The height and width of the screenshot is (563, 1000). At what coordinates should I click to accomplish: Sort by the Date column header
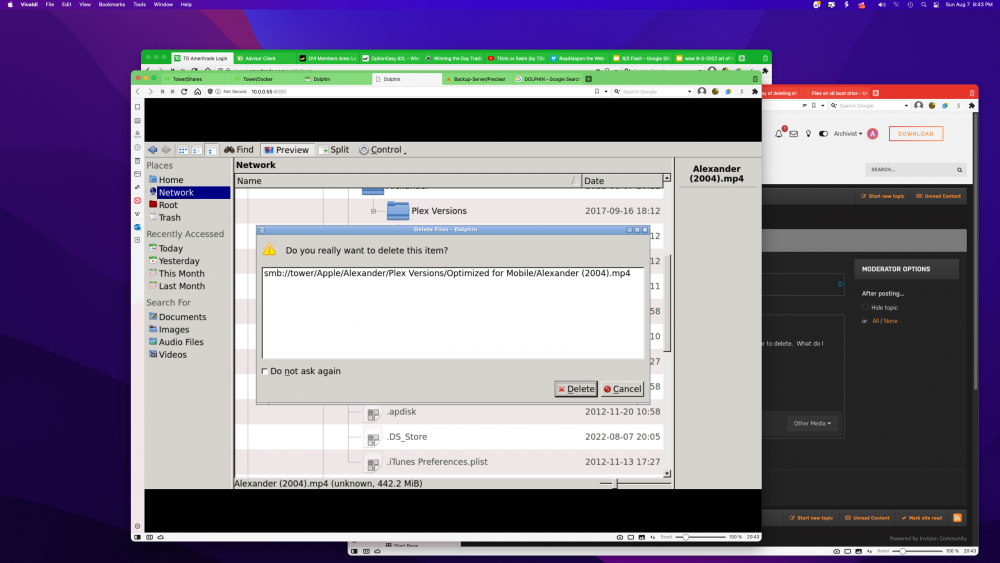(622, 181)
